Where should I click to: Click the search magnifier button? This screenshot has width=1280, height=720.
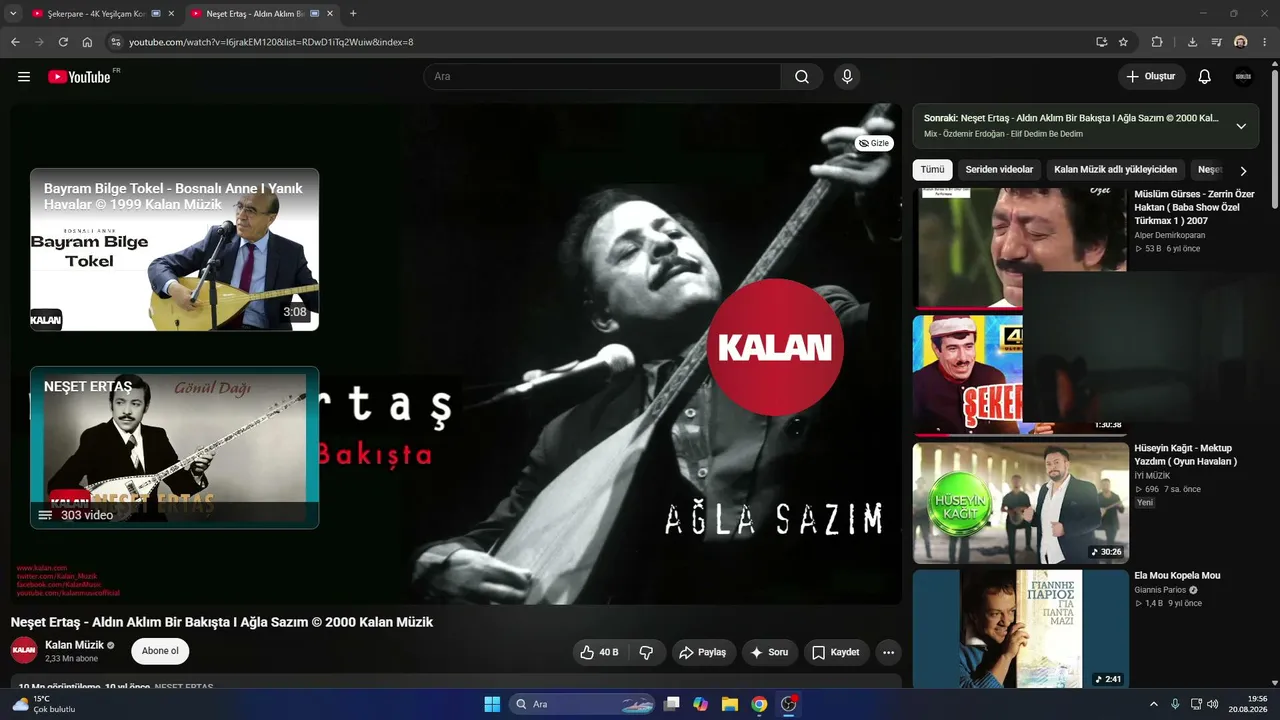[x=802, y=77]
